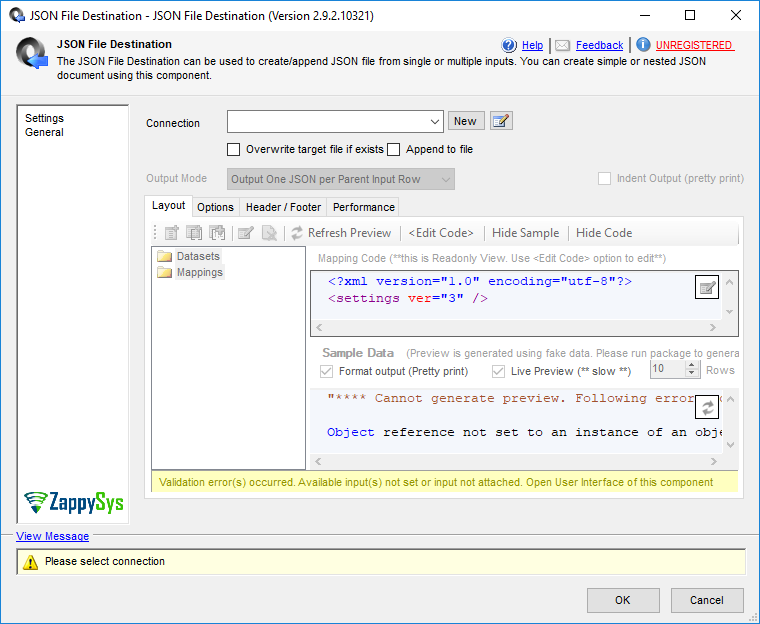
Task: Click the edit icon in Mapping Code box
Action: click(x=707, y=288)
